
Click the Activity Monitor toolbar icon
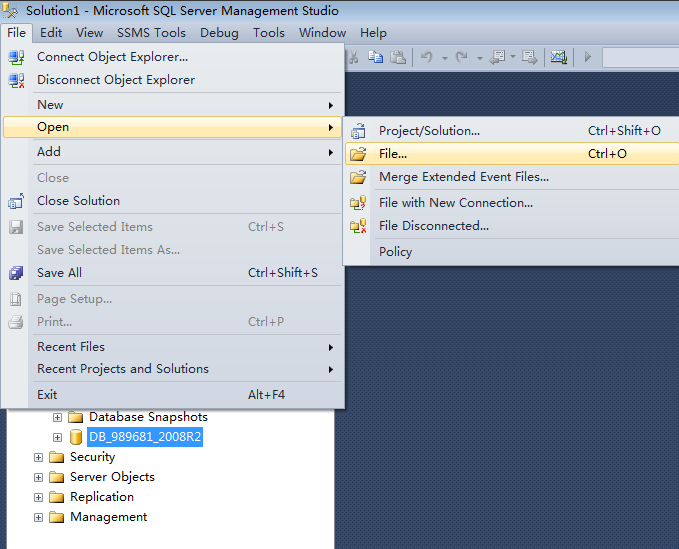(x=558, y=57)
